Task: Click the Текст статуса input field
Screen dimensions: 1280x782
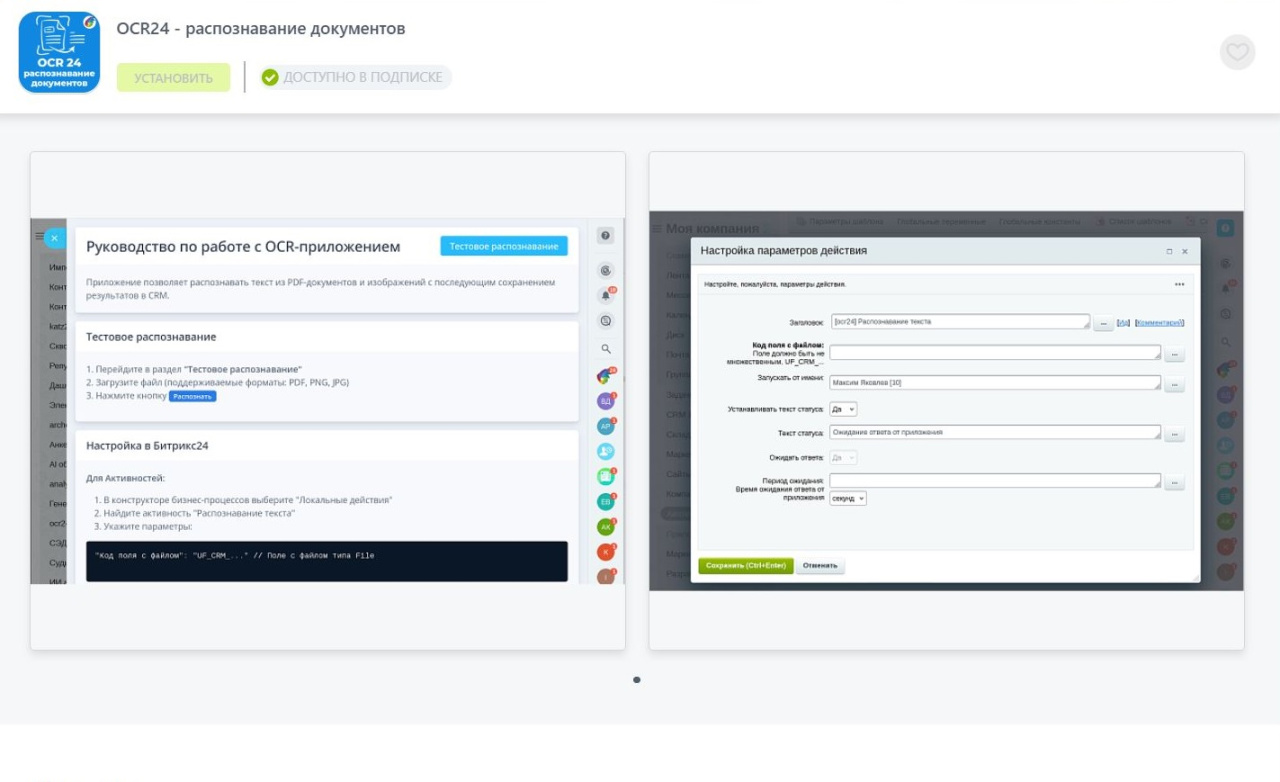Action: [995, 433]
